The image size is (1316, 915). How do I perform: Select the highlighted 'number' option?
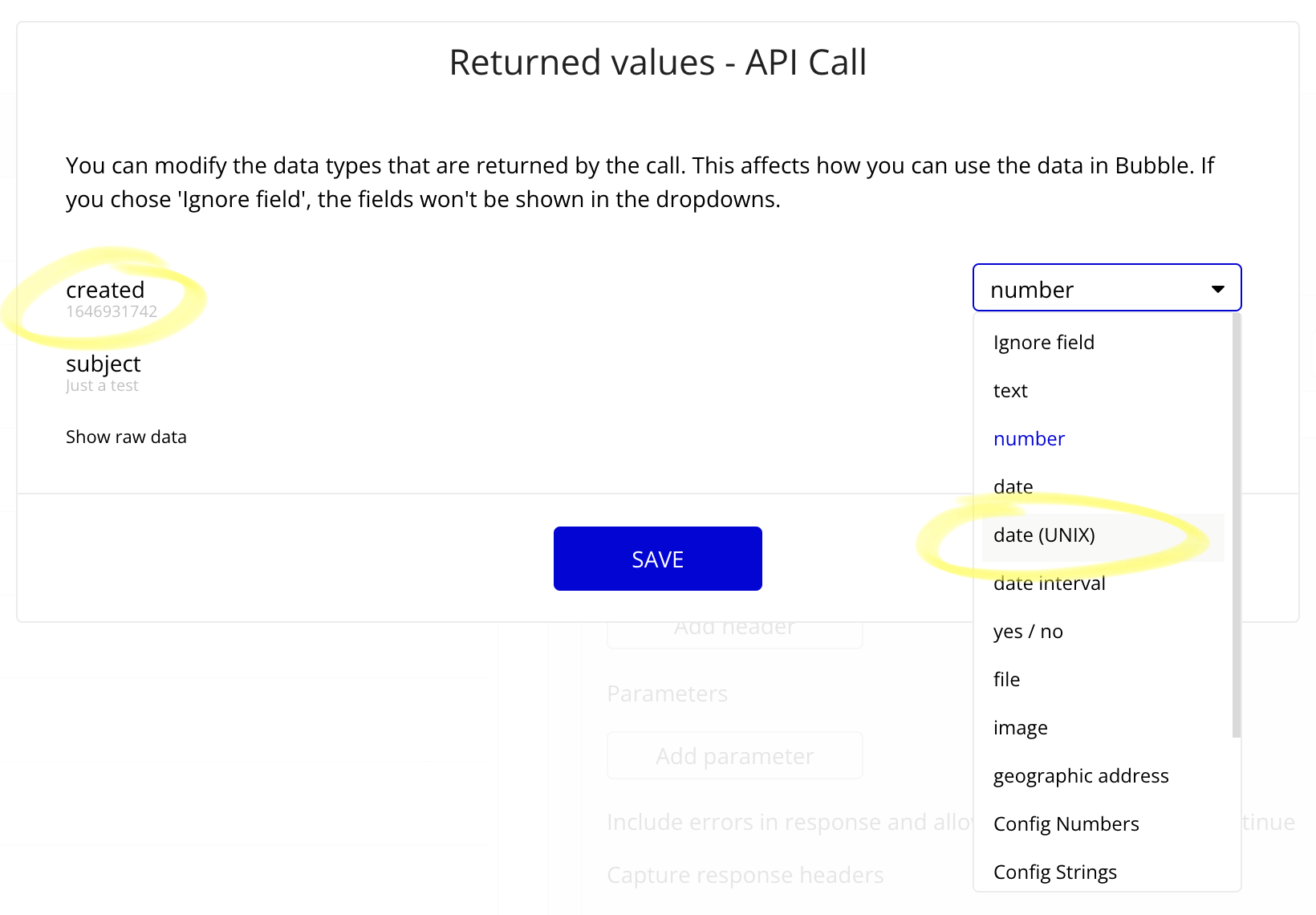point(1029,439)
